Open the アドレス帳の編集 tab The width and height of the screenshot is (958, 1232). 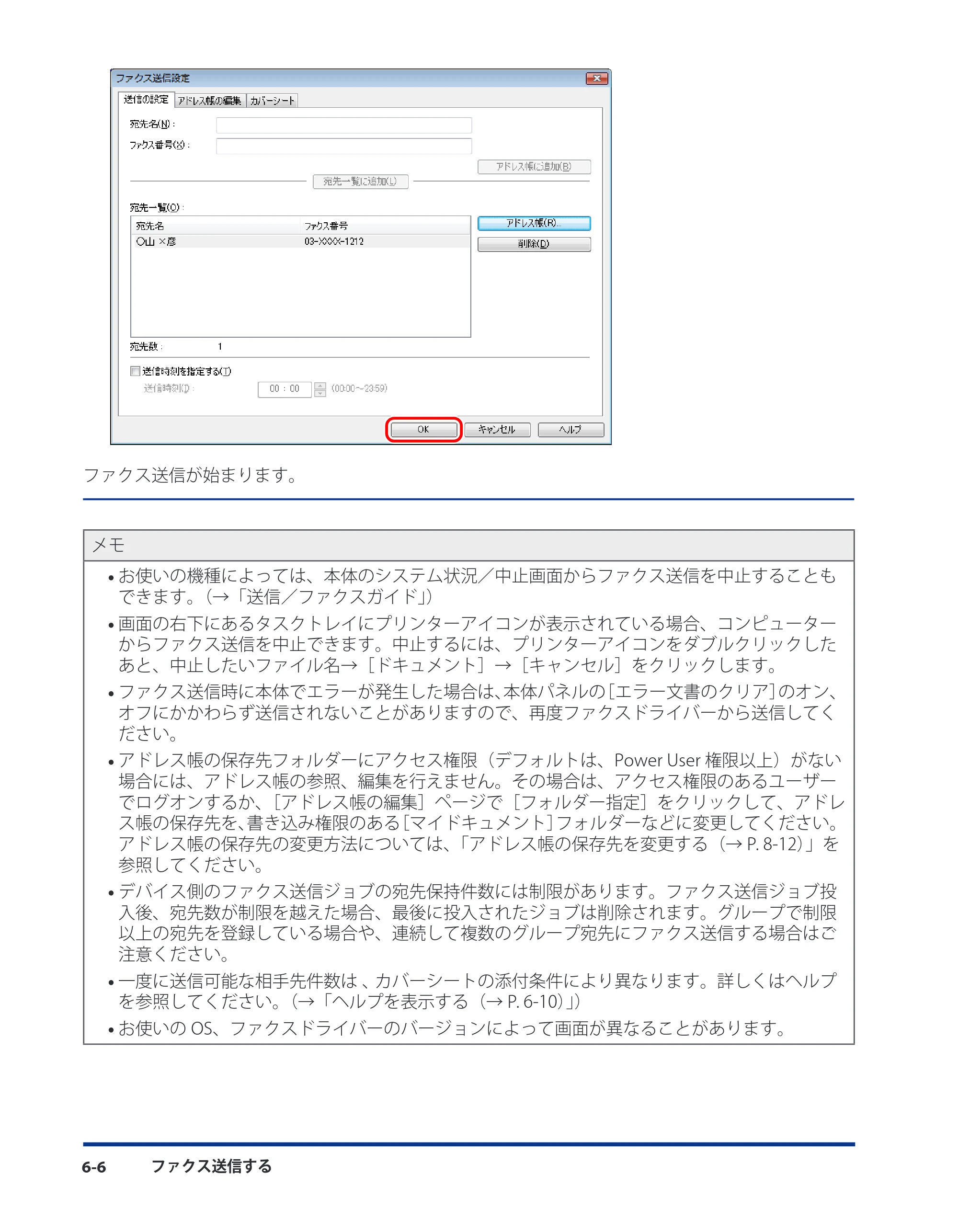(x=209, y=101)
